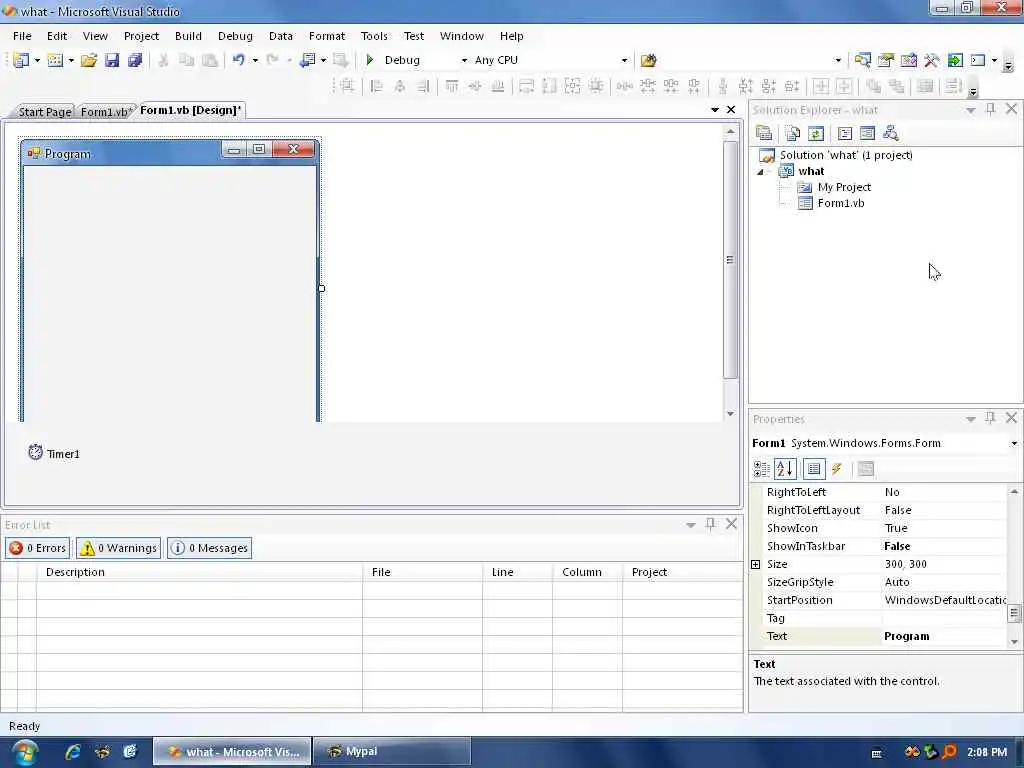
Task: Click the Save All toolbar icon
Action: [x=135, y=60]
